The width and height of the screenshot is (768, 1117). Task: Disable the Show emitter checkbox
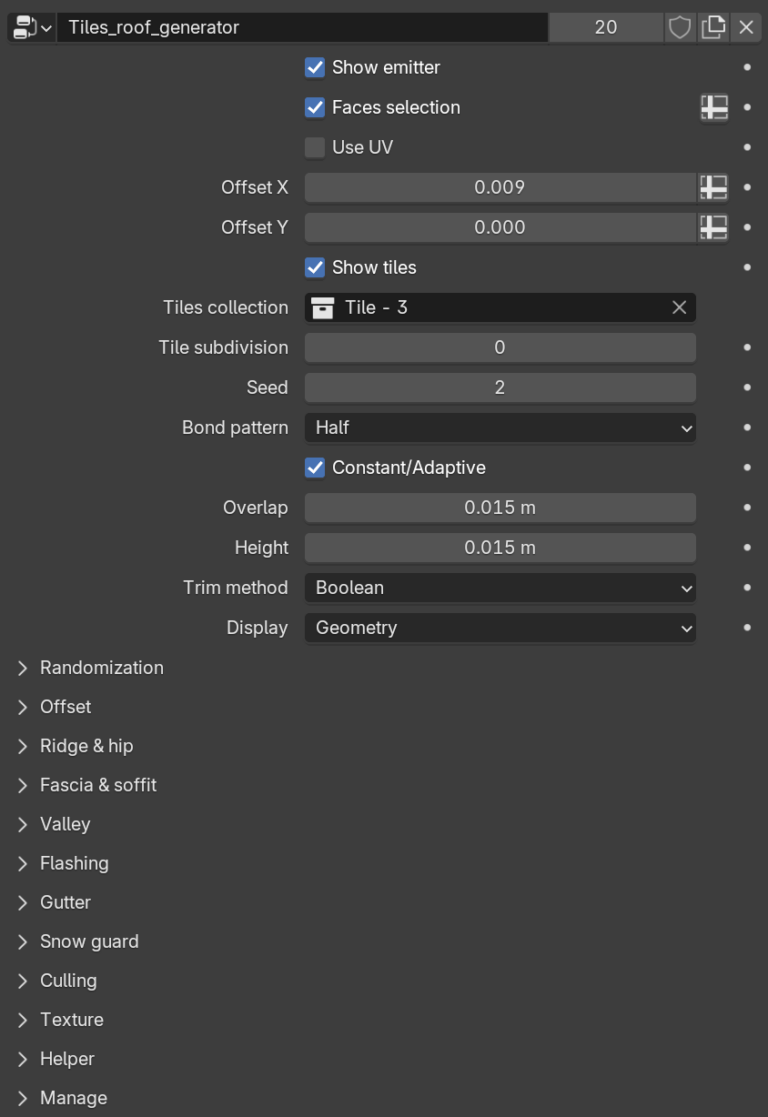[x=315, y=67]
